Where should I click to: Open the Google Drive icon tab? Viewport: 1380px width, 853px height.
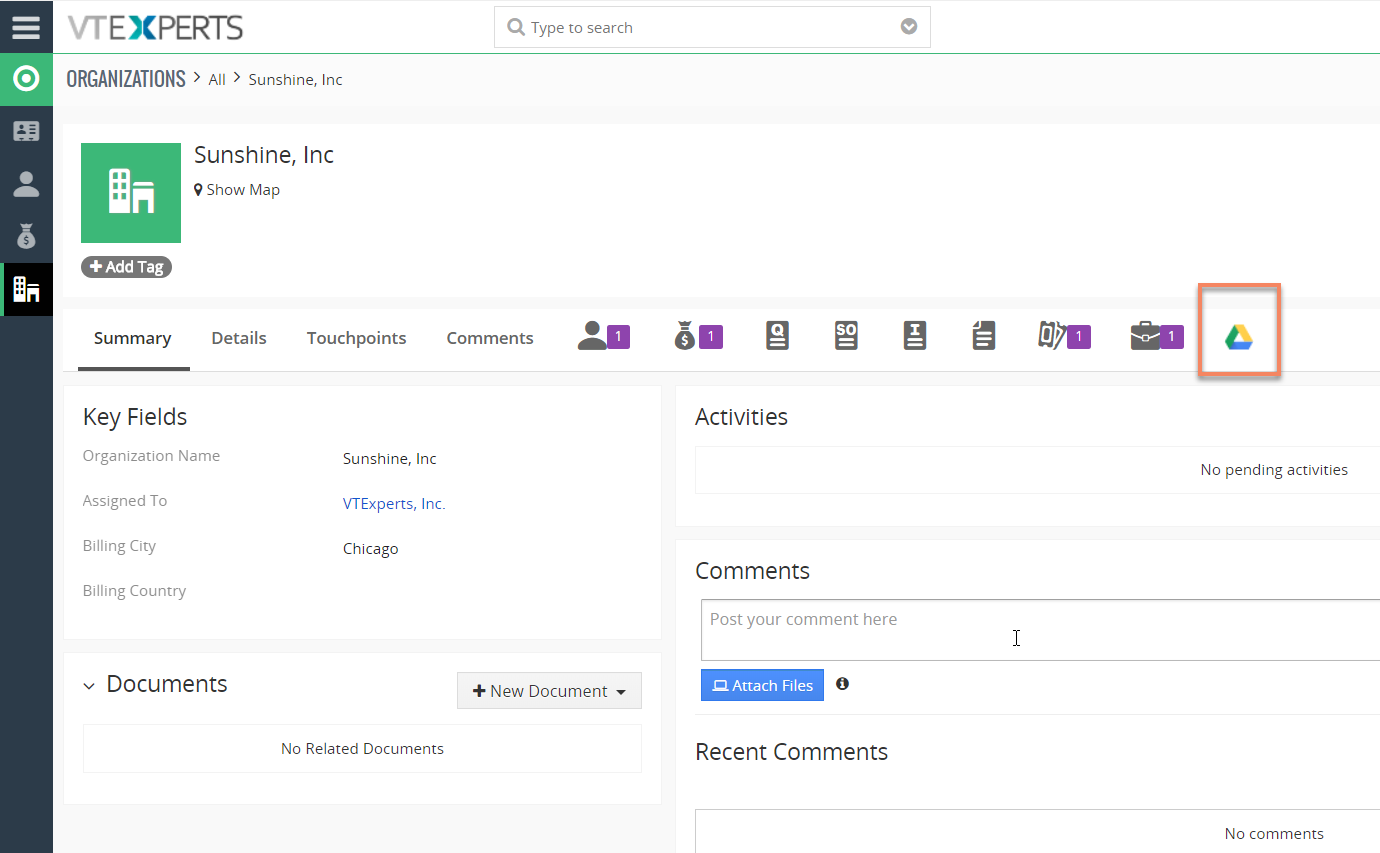(1239, 337)
